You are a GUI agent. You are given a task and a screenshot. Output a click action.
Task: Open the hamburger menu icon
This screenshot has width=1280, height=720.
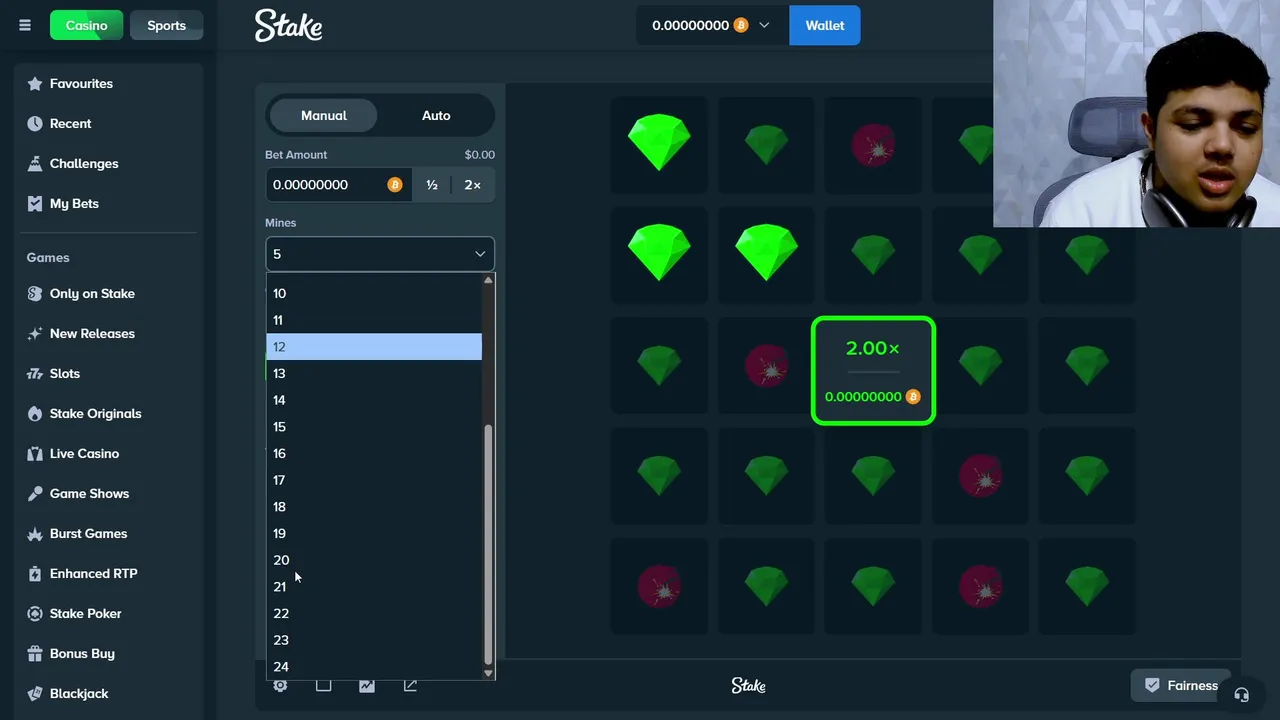tap(25, 25)
